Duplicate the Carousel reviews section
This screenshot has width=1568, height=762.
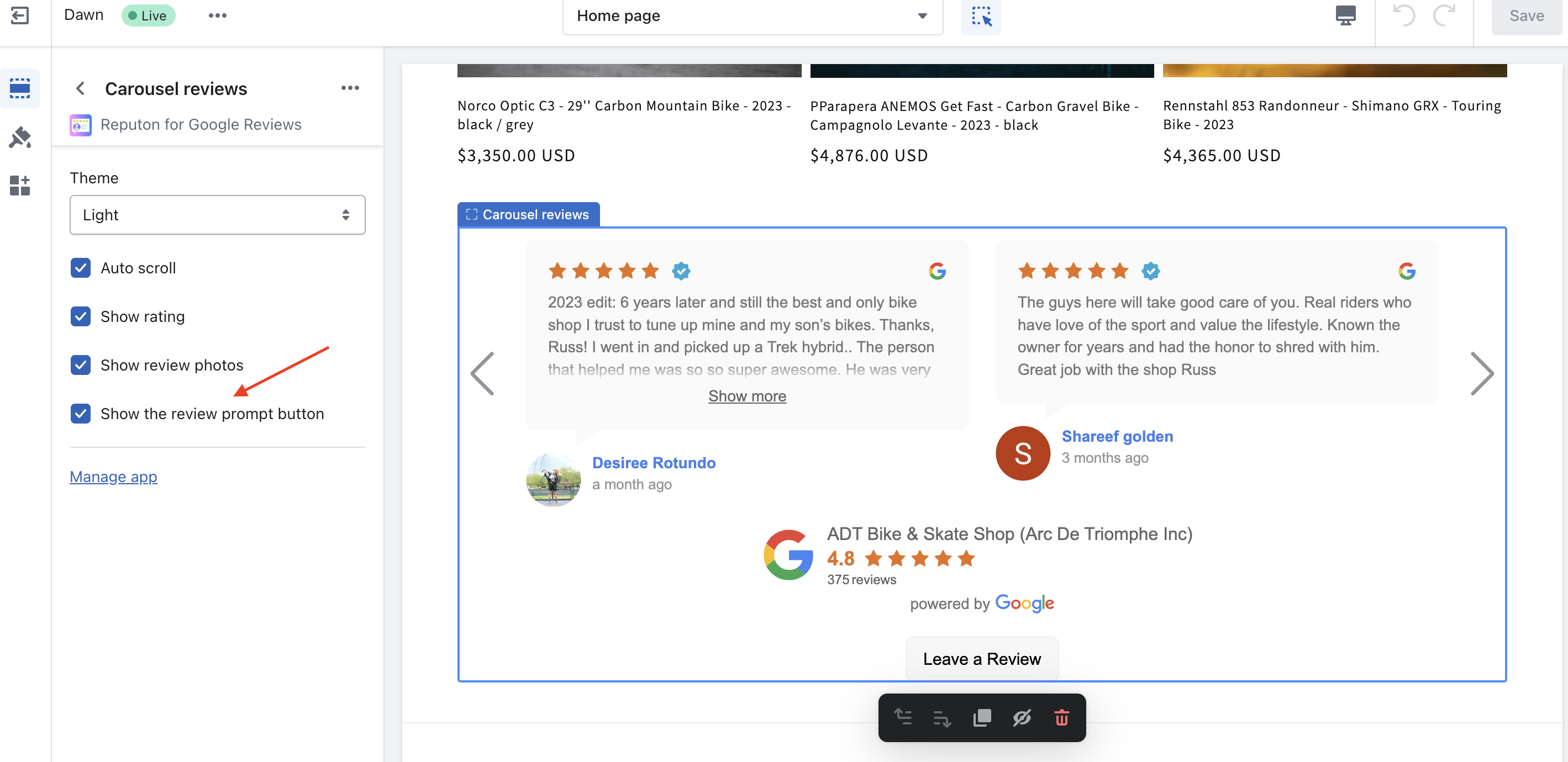(x=982, y=718)
